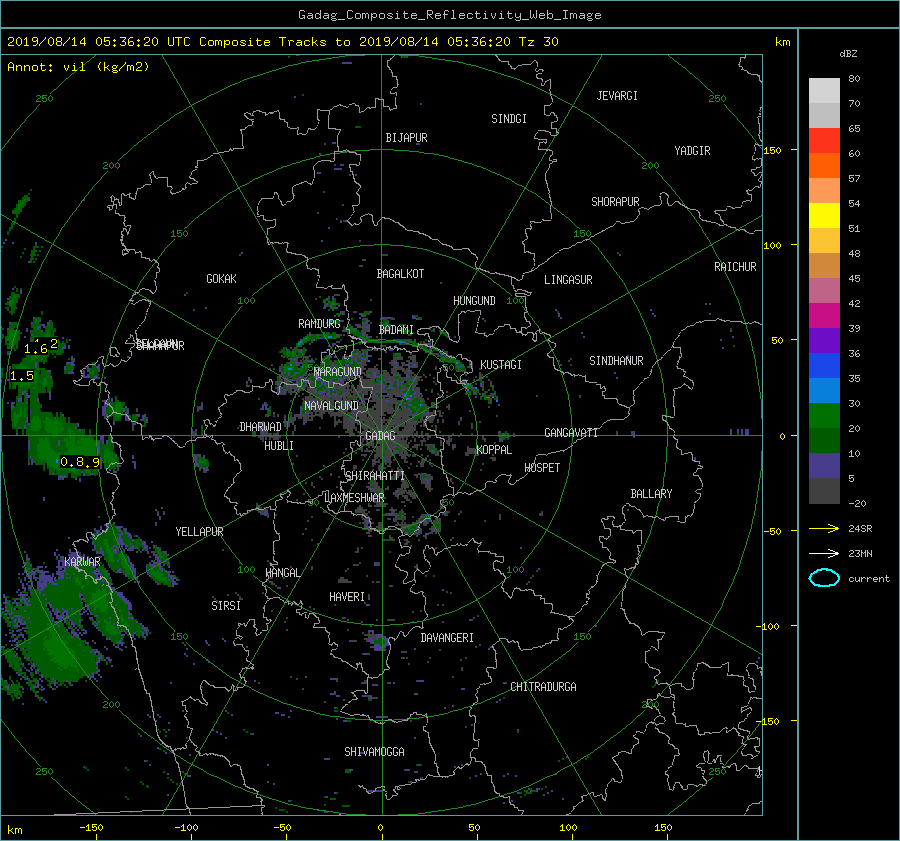Click the LINGASUR city label
Screen dimensions: 900x841
[568, 280]
